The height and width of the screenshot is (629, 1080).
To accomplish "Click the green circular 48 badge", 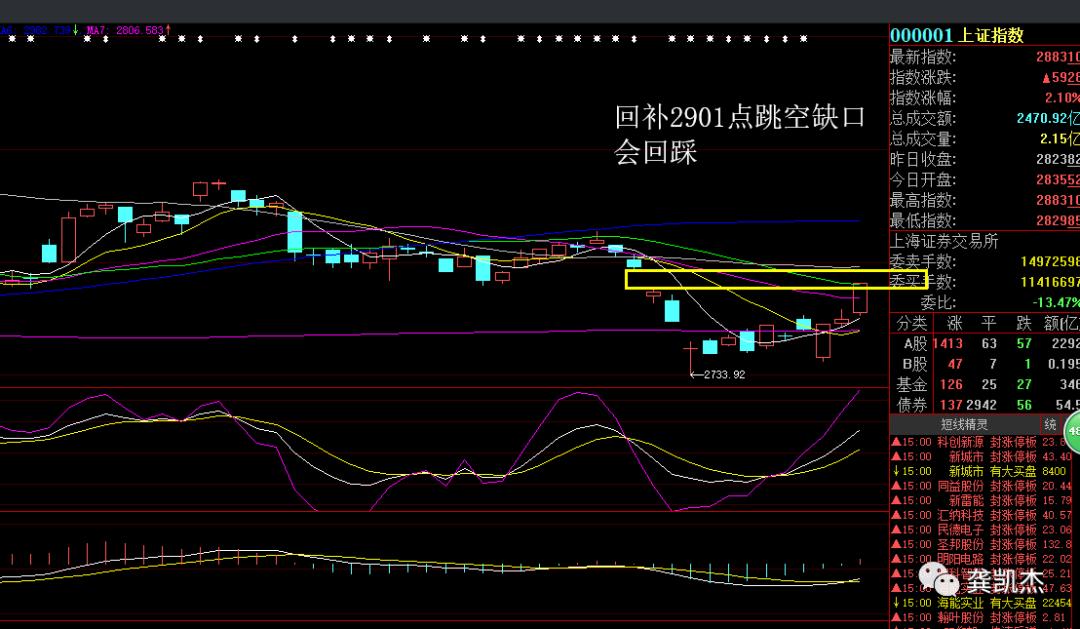I will coord(1074,432).
